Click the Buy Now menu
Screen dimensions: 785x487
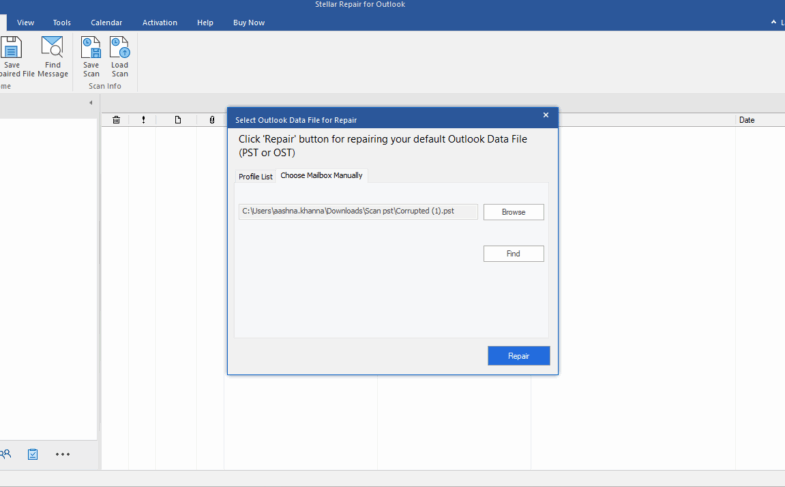tap(249, 23)
